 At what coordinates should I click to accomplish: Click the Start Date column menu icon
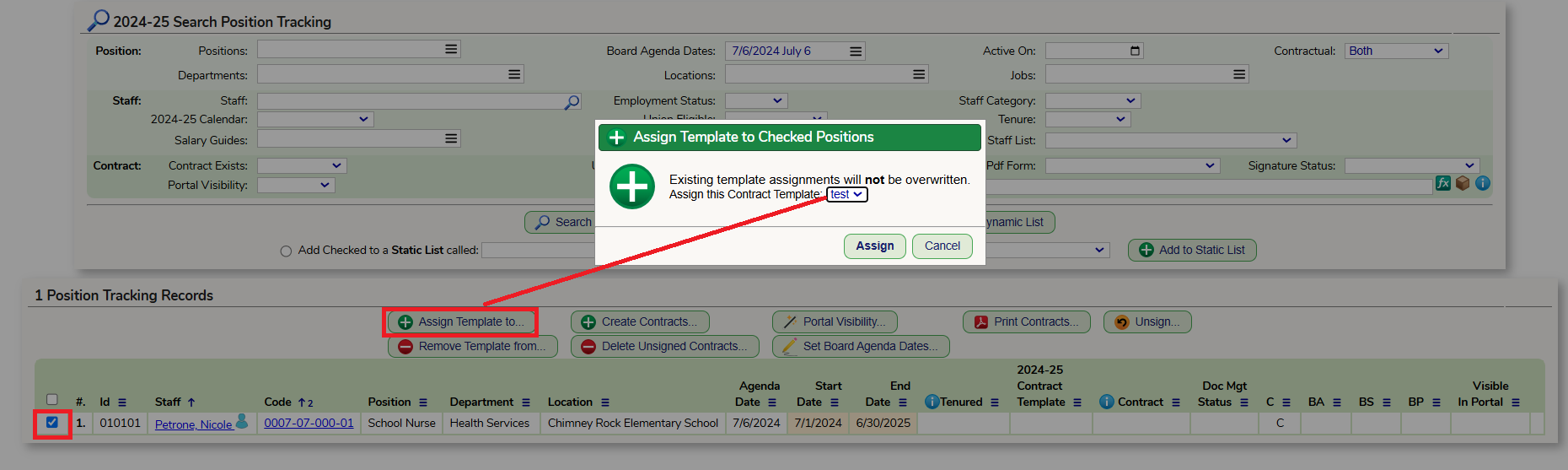(835, 402)
